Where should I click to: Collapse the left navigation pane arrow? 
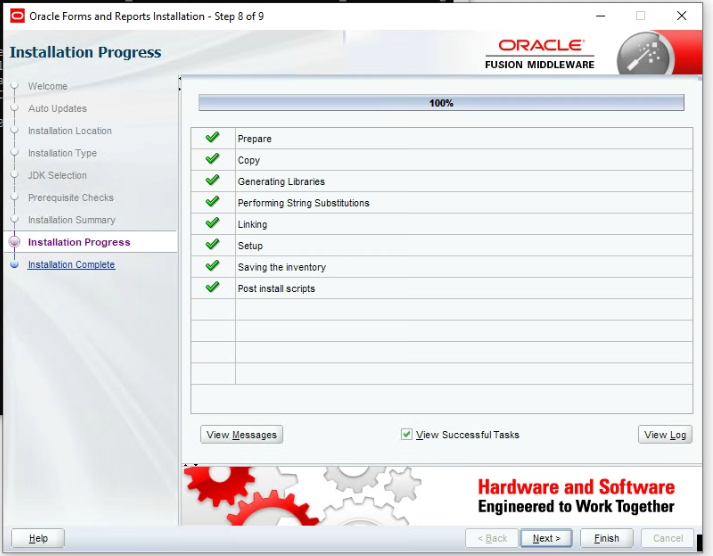[x=180, y=79]
